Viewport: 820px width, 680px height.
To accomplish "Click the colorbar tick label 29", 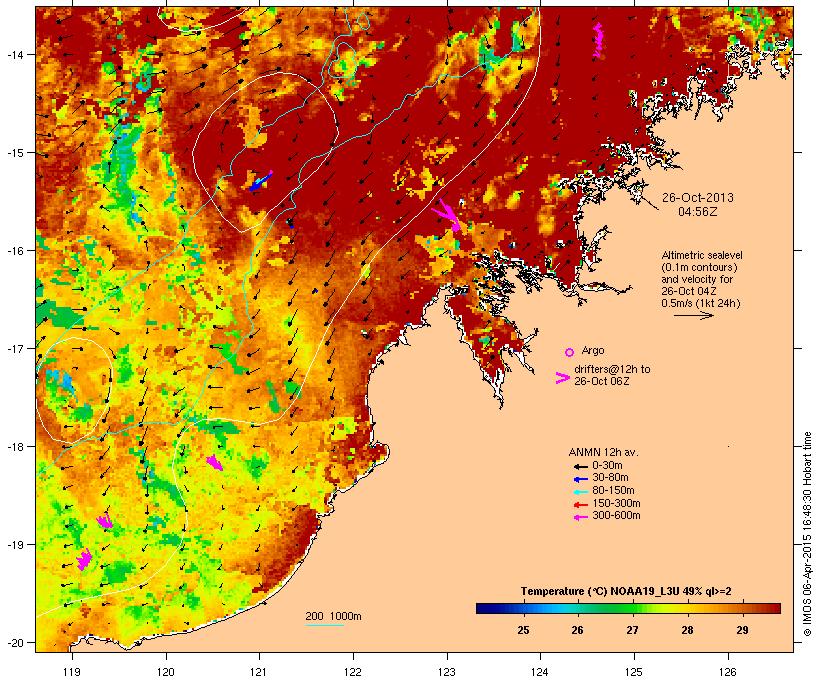I will click(743, 630).
